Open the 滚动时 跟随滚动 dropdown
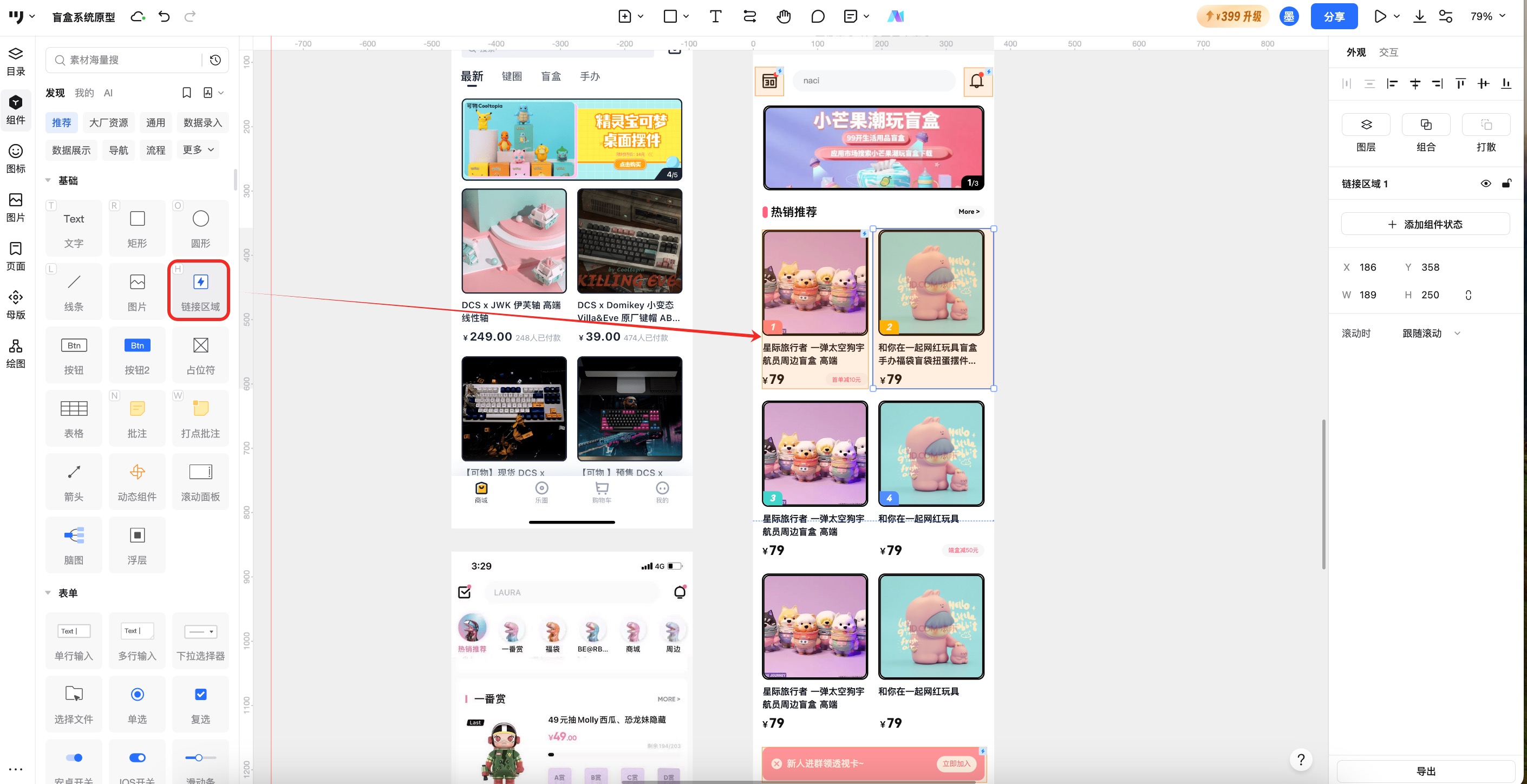 (x=1431, y=334)
